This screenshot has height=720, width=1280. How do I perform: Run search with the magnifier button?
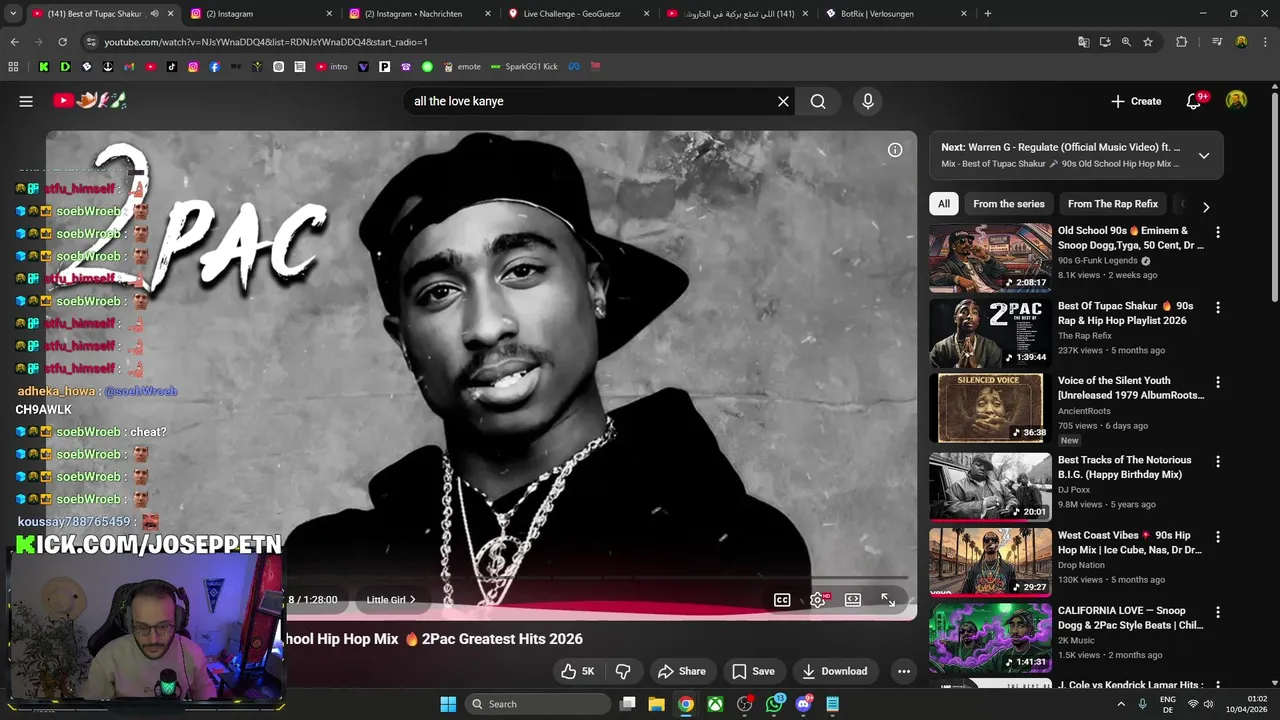pyautogui.click(x=818, y=101)
